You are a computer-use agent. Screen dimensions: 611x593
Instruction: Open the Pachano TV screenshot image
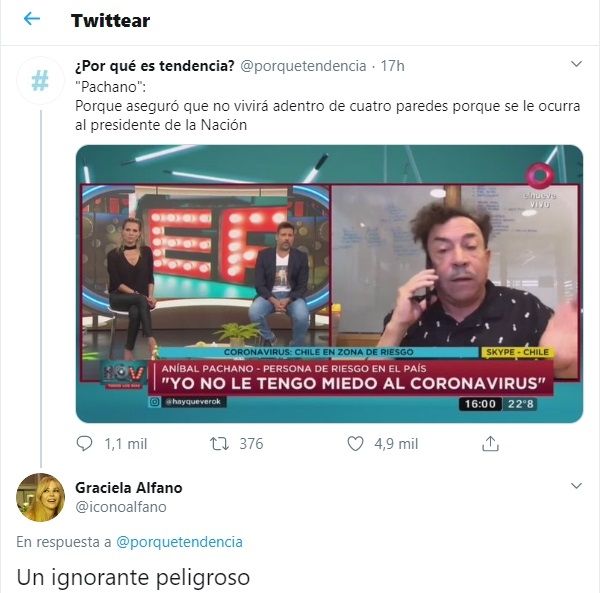[329, 284]
